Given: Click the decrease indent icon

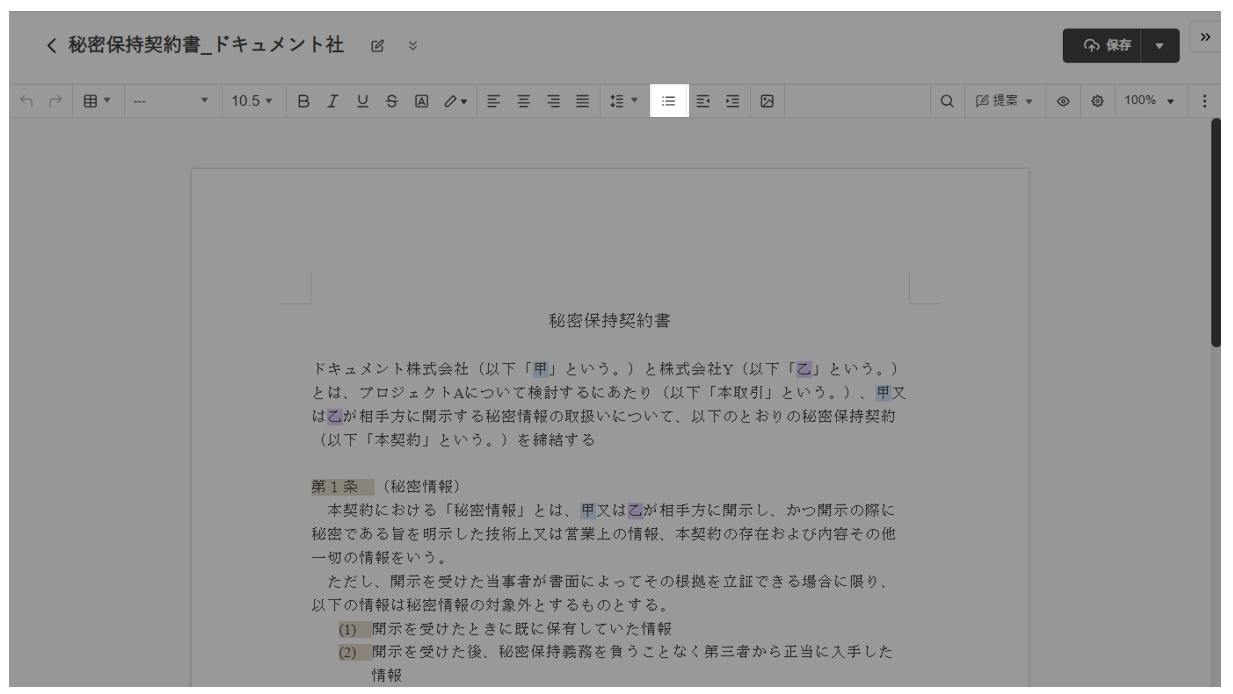Looking at the screenshot, I should [702, 101].
